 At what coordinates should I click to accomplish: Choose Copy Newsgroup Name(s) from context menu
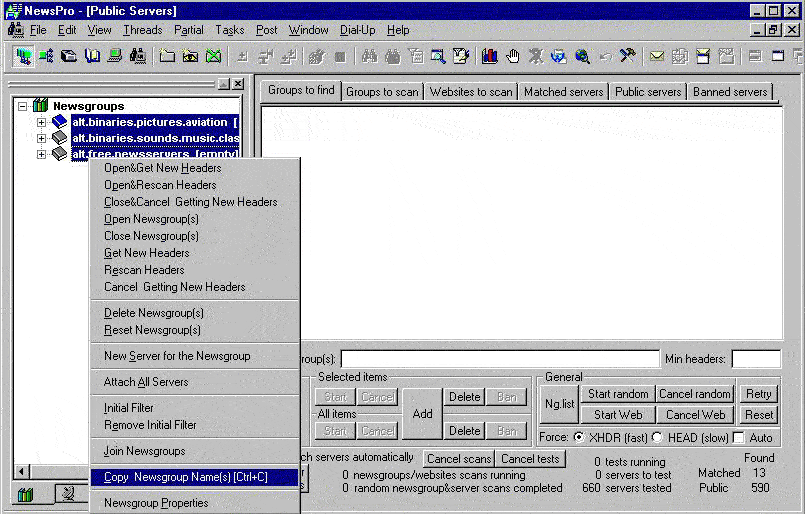[185, 477]
